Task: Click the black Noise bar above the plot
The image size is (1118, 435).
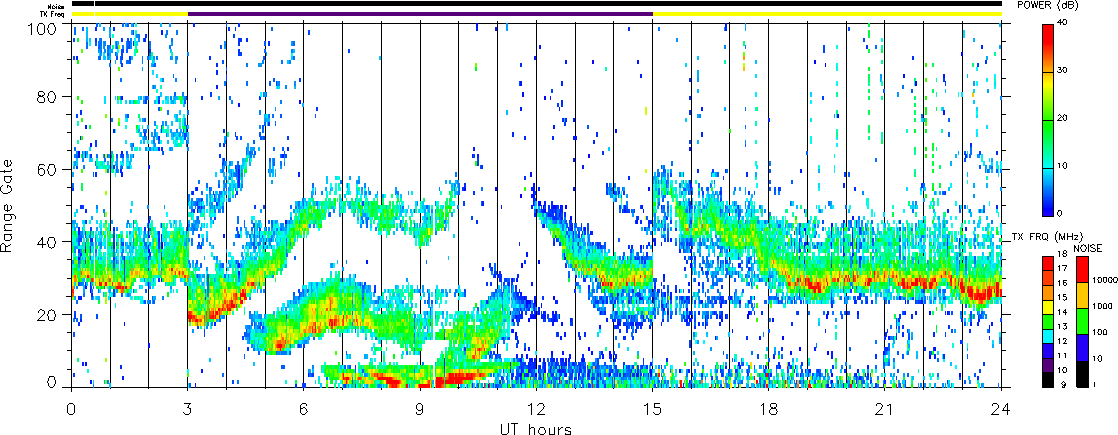Action: [x=537, y=4]
